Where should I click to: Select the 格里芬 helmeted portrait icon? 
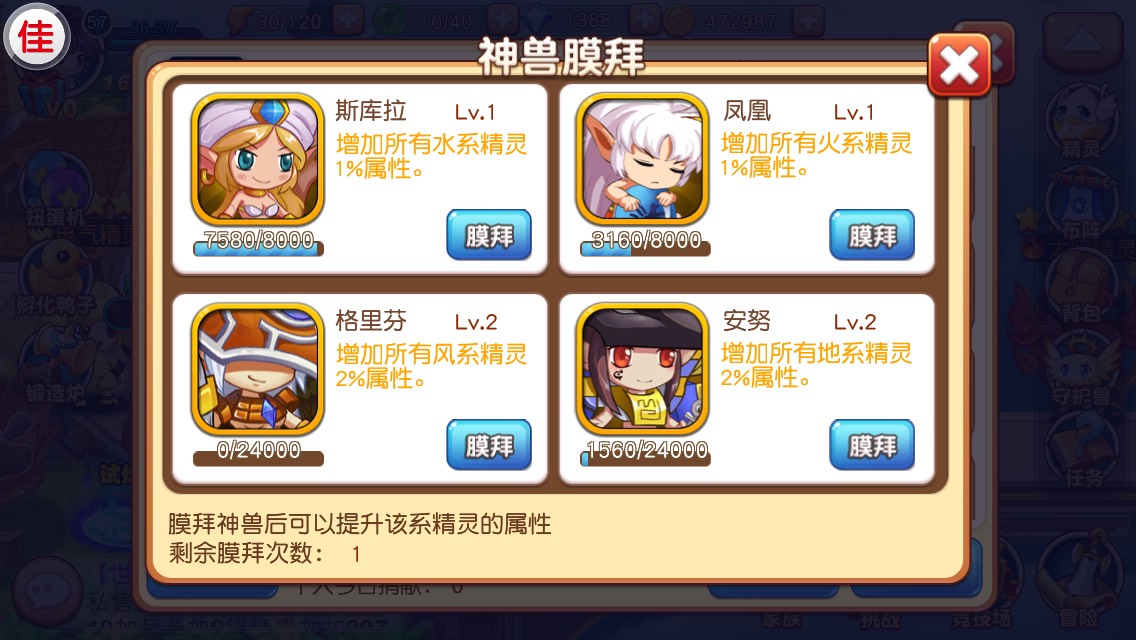tap(257, 368)
